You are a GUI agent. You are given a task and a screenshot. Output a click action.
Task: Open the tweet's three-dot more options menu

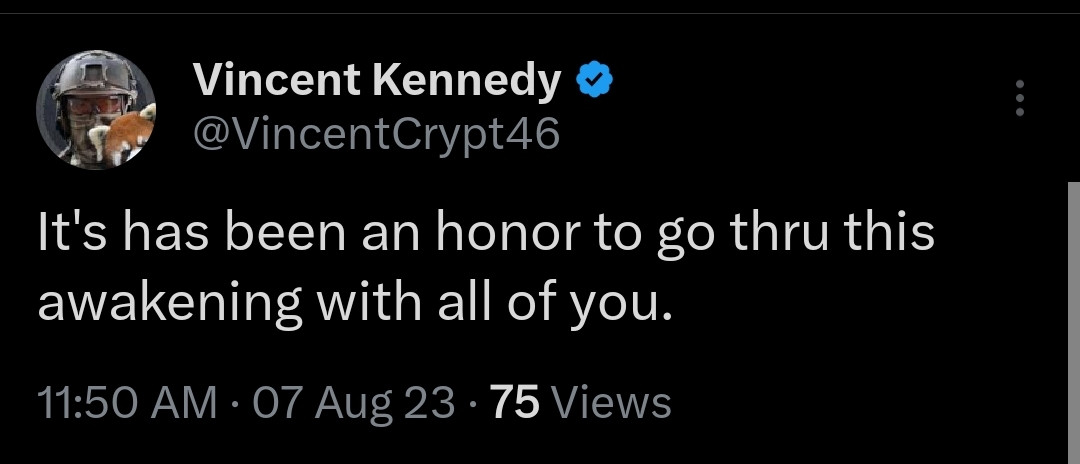[x=1019, y=98]
